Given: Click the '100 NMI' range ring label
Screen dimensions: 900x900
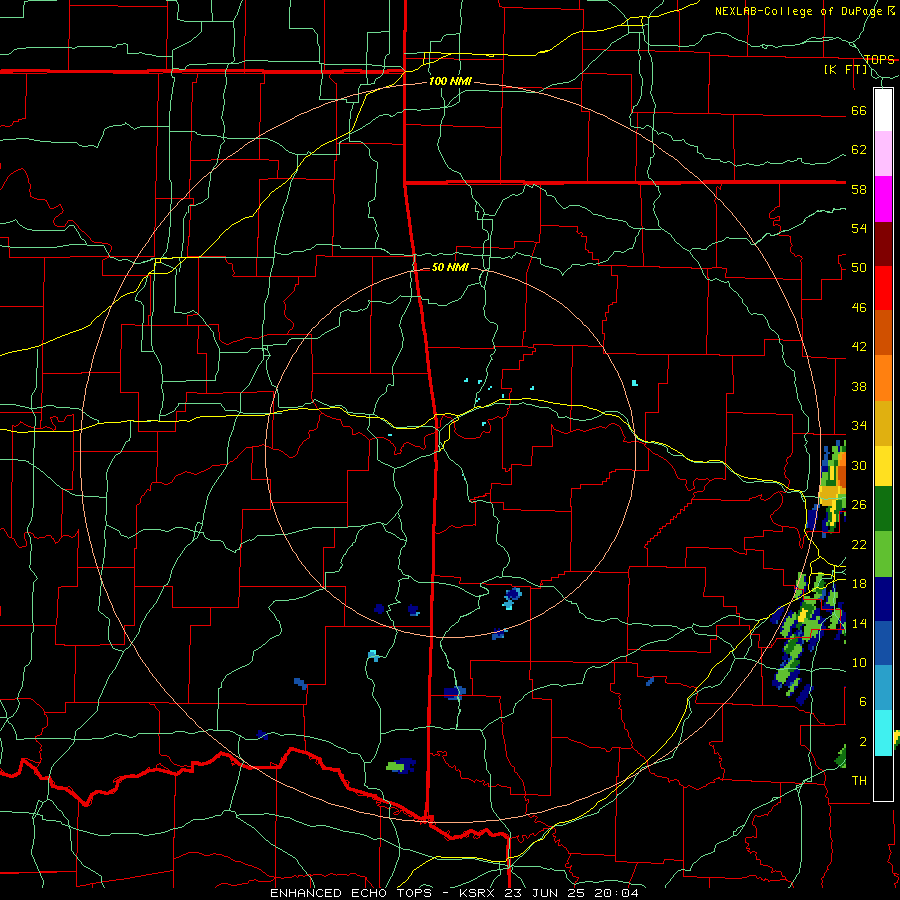Looking at the screenshot, I should [450, 82].
